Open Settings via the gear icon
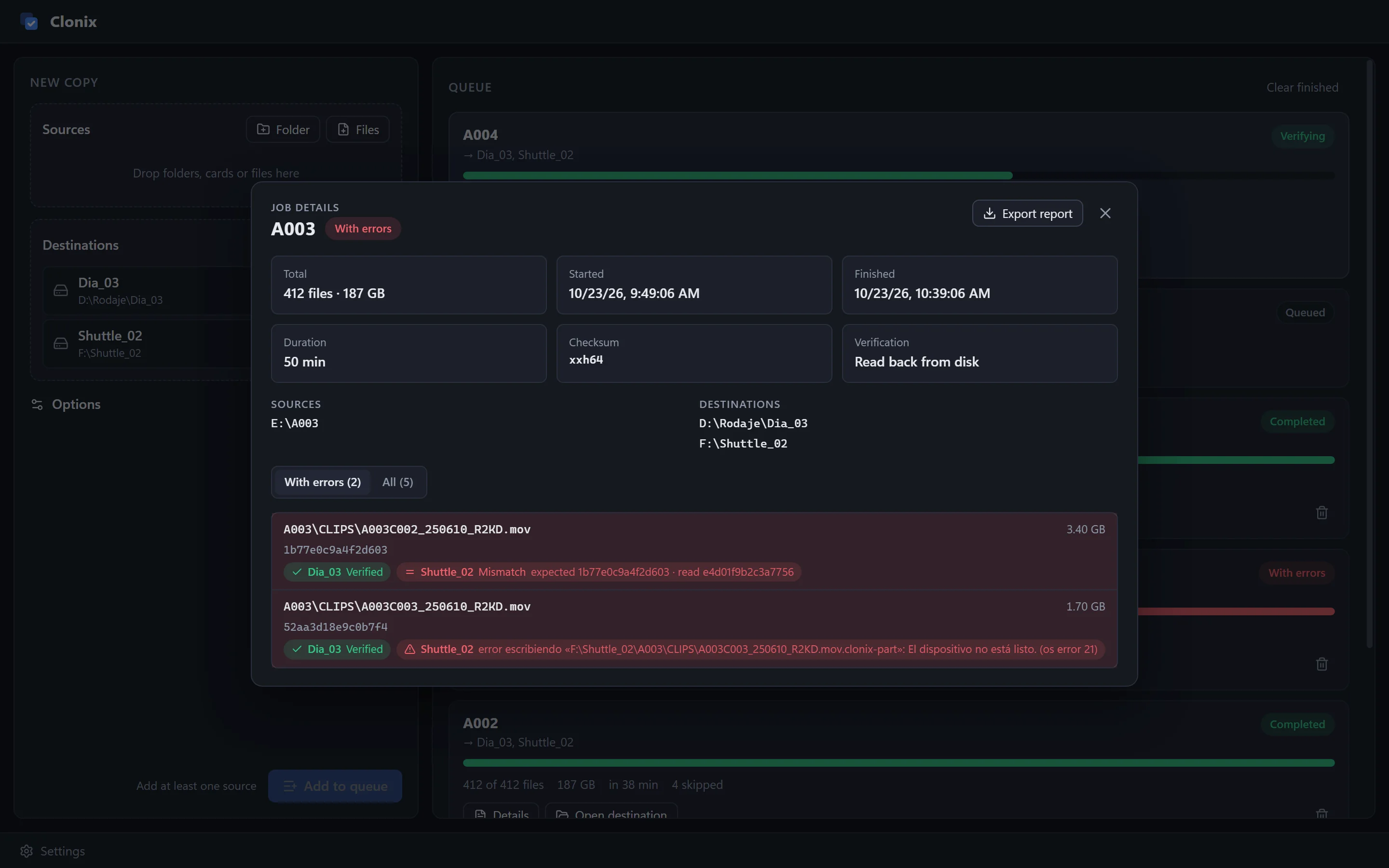 [27, 851]
